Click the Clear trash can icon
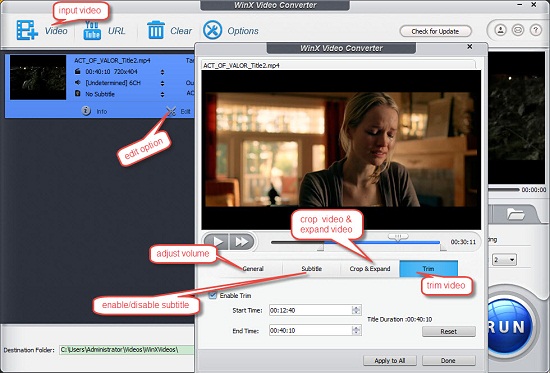 156,30
